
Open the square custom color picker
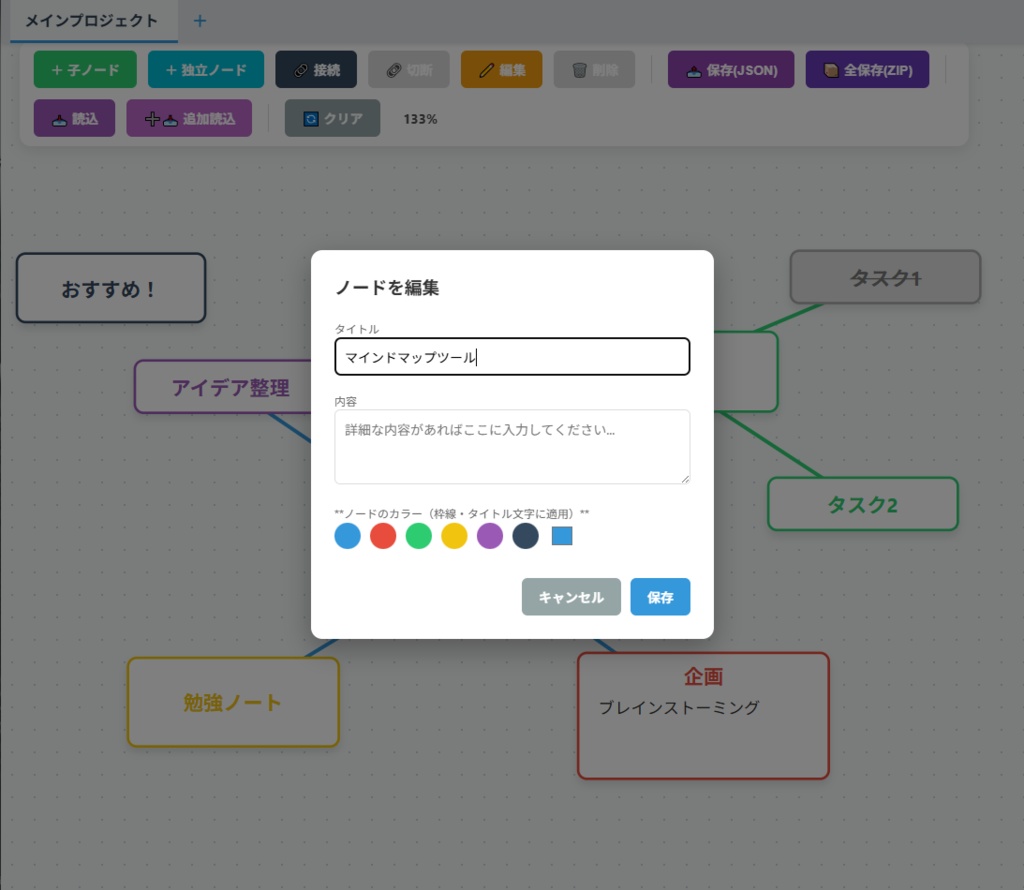coord(562,535)
